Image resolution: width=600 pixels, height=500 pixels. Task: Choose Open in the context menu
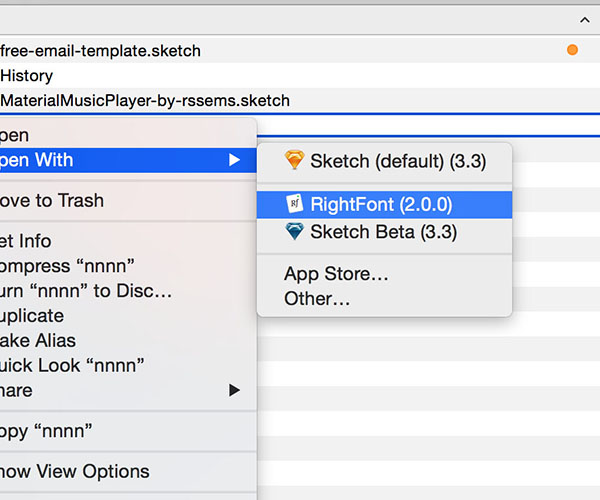[128, 135]
